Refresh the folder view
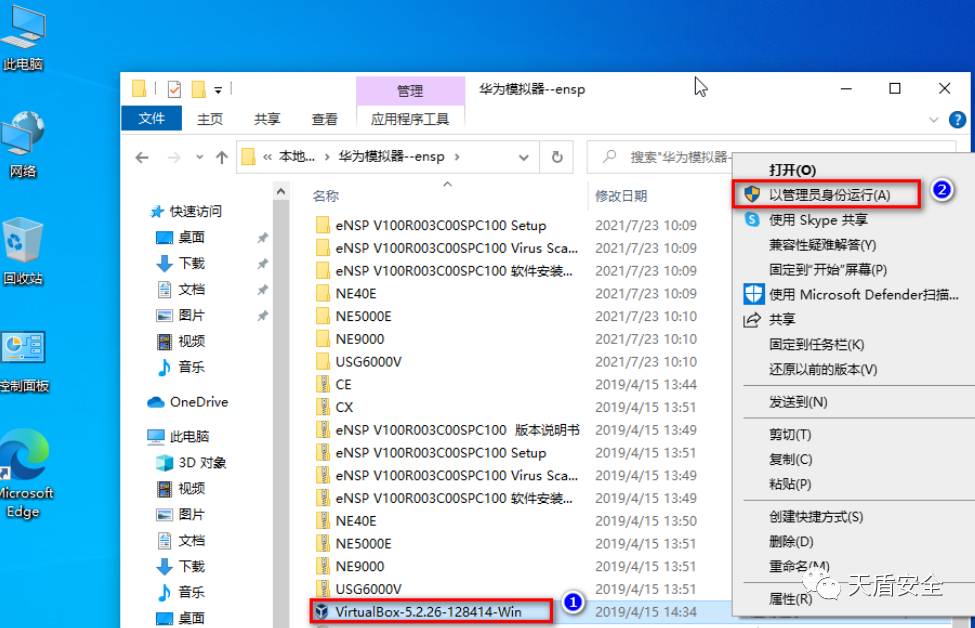Viewport: 975px width, 628px height. click(x=557, y=157)
